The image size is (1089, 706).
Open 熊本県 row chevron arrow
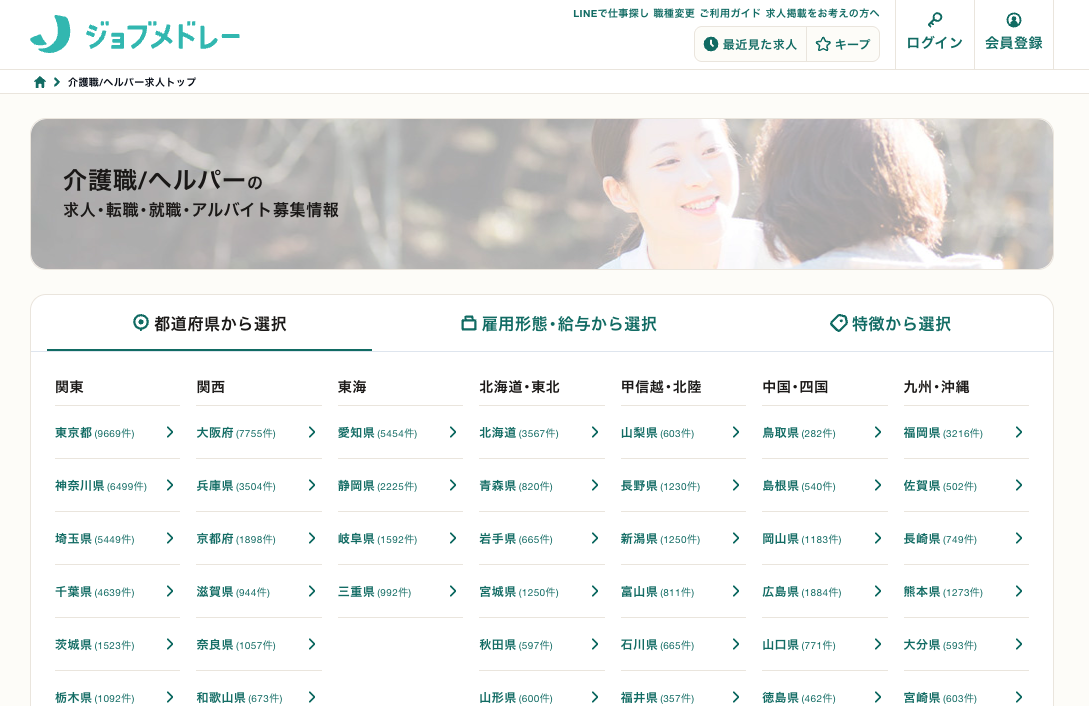coord(1019,591)
